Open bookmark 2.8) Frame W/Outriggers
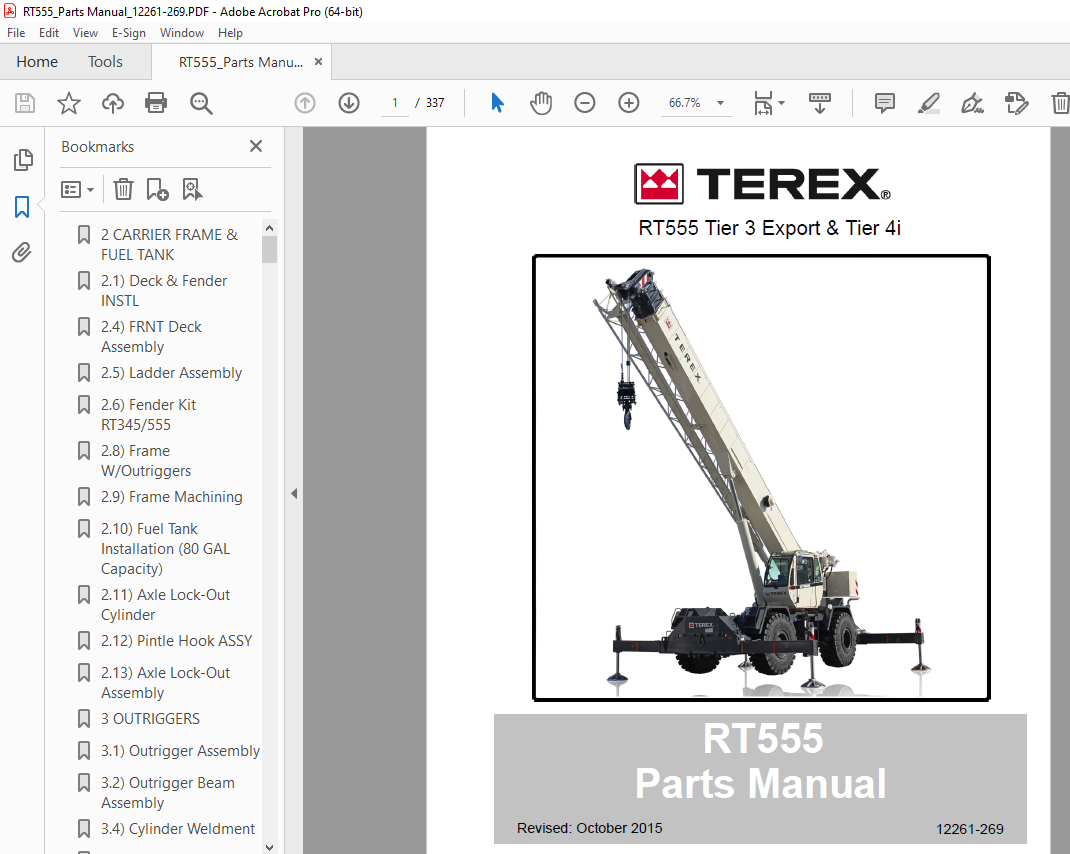The width and height of the screenshot is (1070, 854). (x=145, y=461)
